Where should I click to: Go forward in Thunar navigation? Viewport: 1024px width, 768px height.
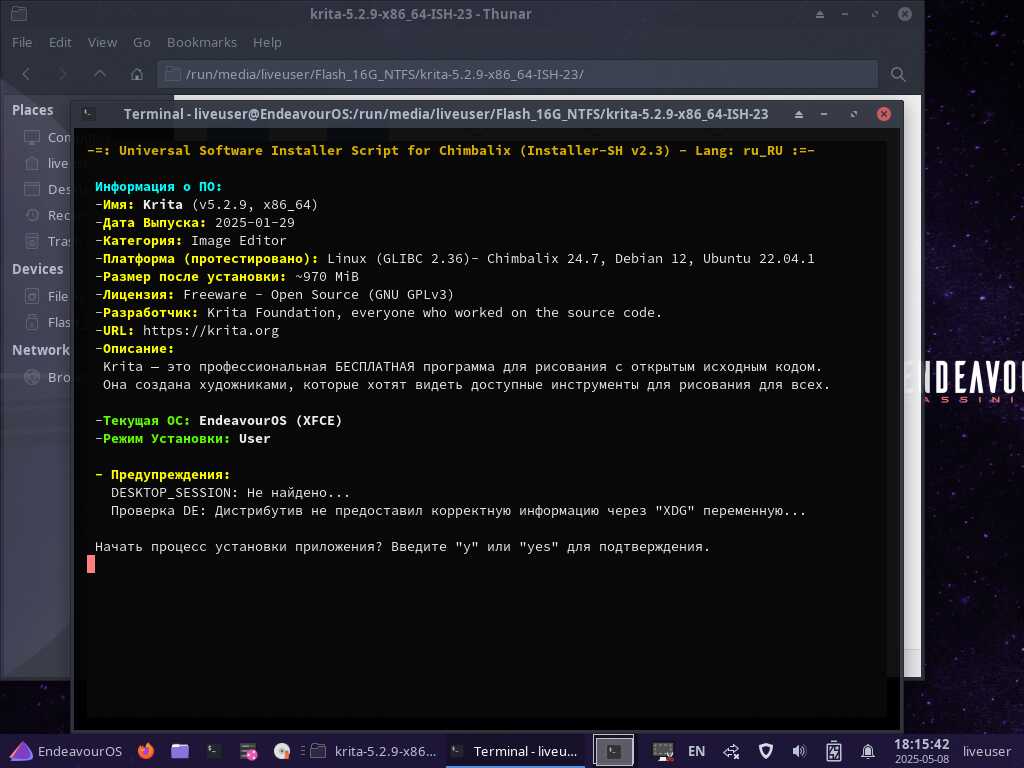tap(63, 74)
